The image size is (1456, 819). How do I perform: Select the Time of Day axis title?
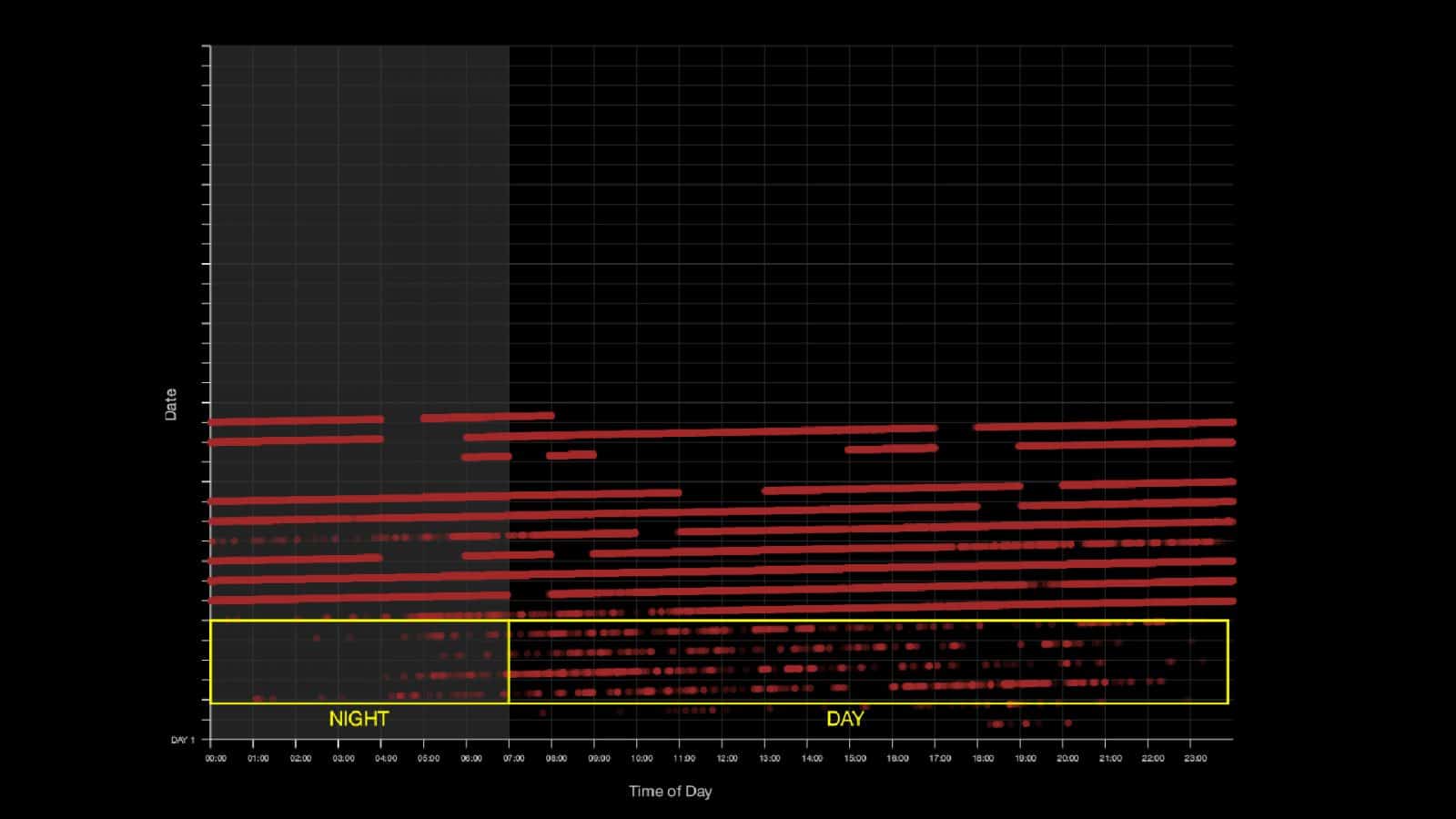point(672,792)
